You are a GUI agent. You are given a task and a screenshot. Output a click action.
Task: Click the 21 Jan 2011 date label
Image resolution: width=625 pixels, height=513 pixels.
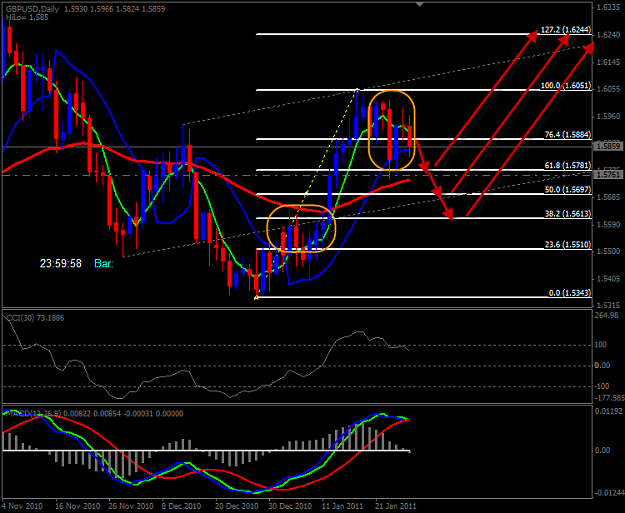(396, 506)
